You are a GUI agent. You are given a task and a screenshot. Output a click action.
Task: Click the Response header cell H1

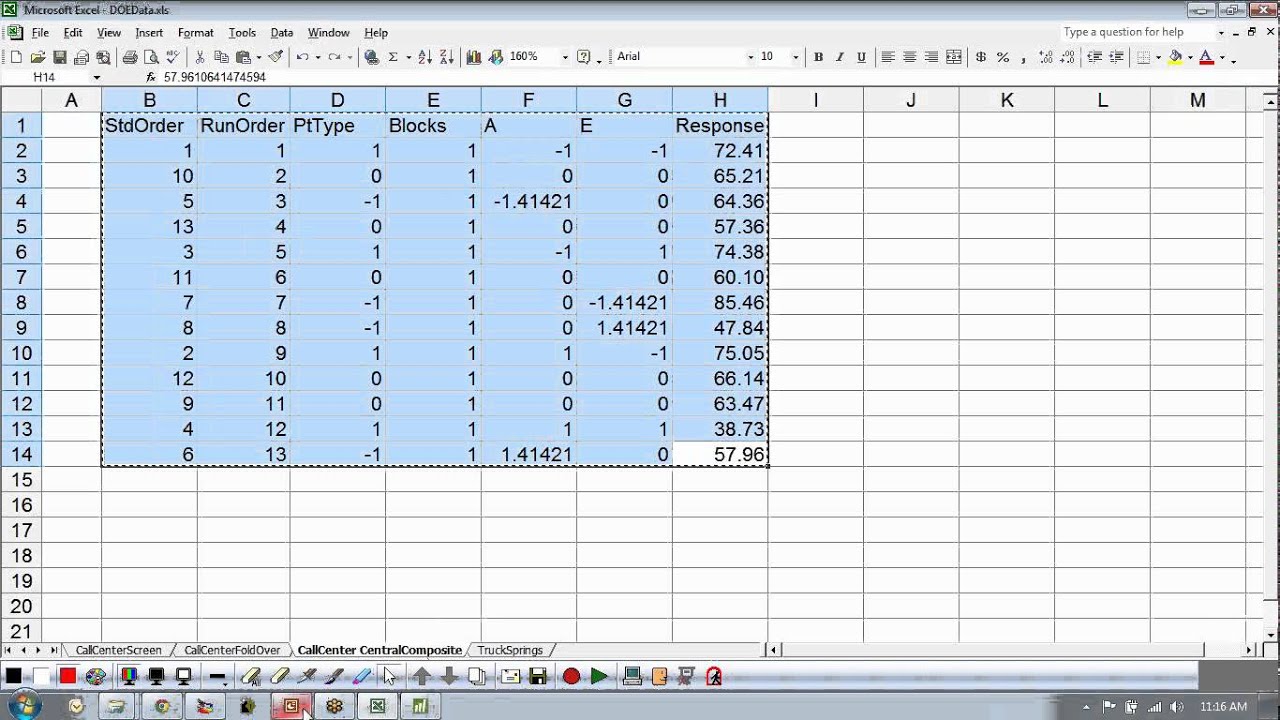720,125
